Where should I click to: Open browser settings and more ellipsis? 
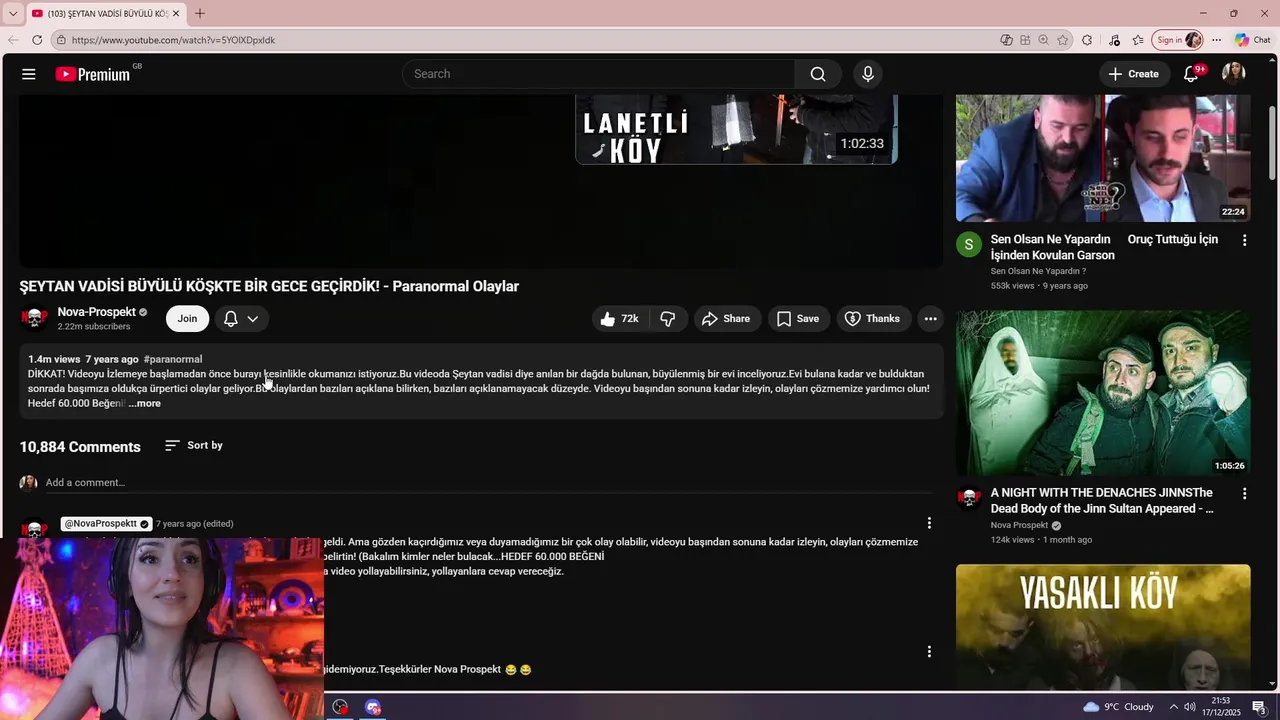(x=1216, y=40)
